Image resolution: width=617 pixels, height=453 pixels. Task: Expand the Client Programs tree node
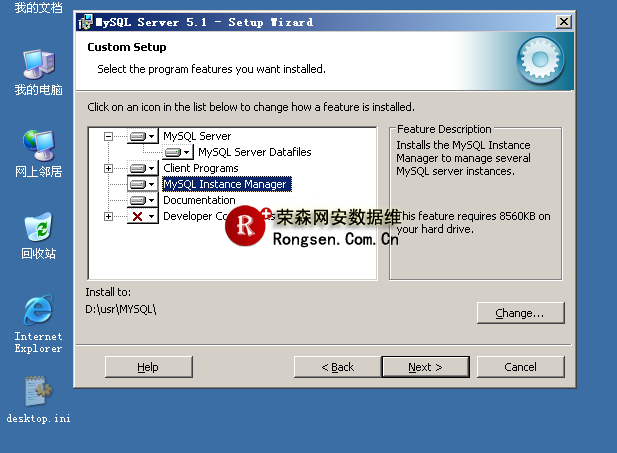click(109, 168)
